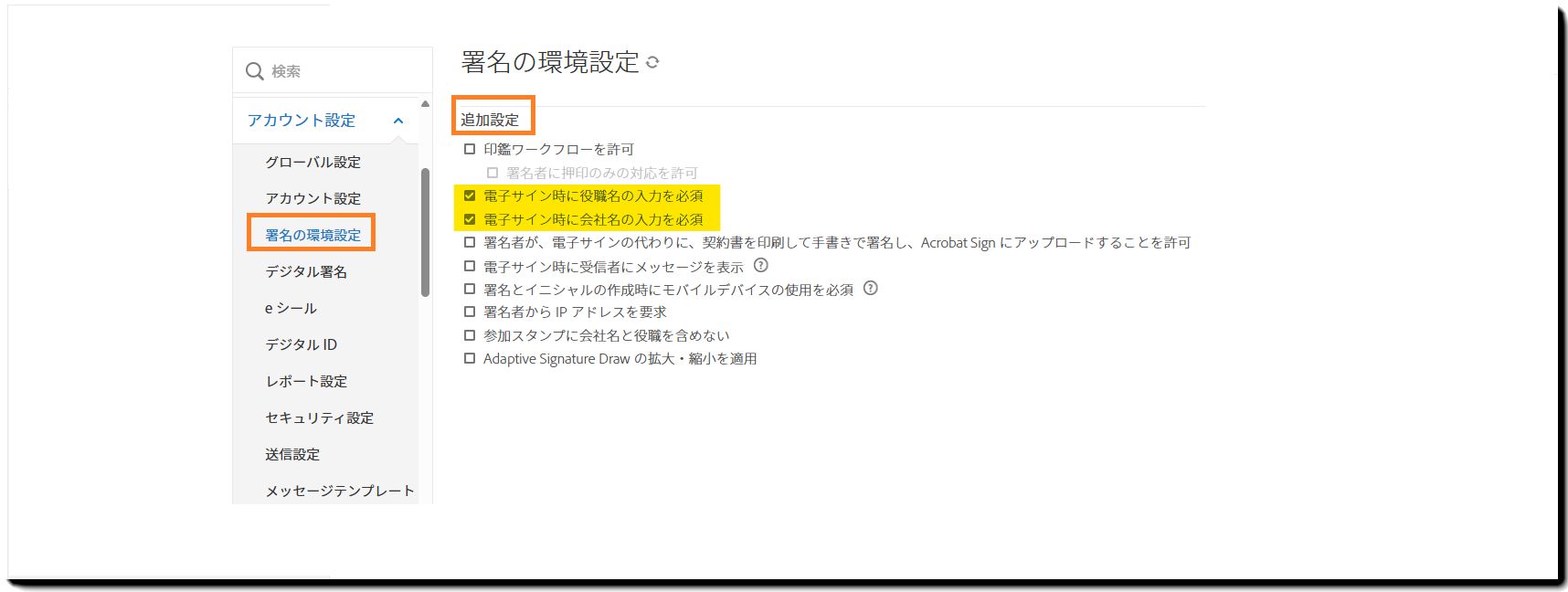Click the search magnifier icon
1568x592 pixels.
pyautogui.click(x=255, y=71)
